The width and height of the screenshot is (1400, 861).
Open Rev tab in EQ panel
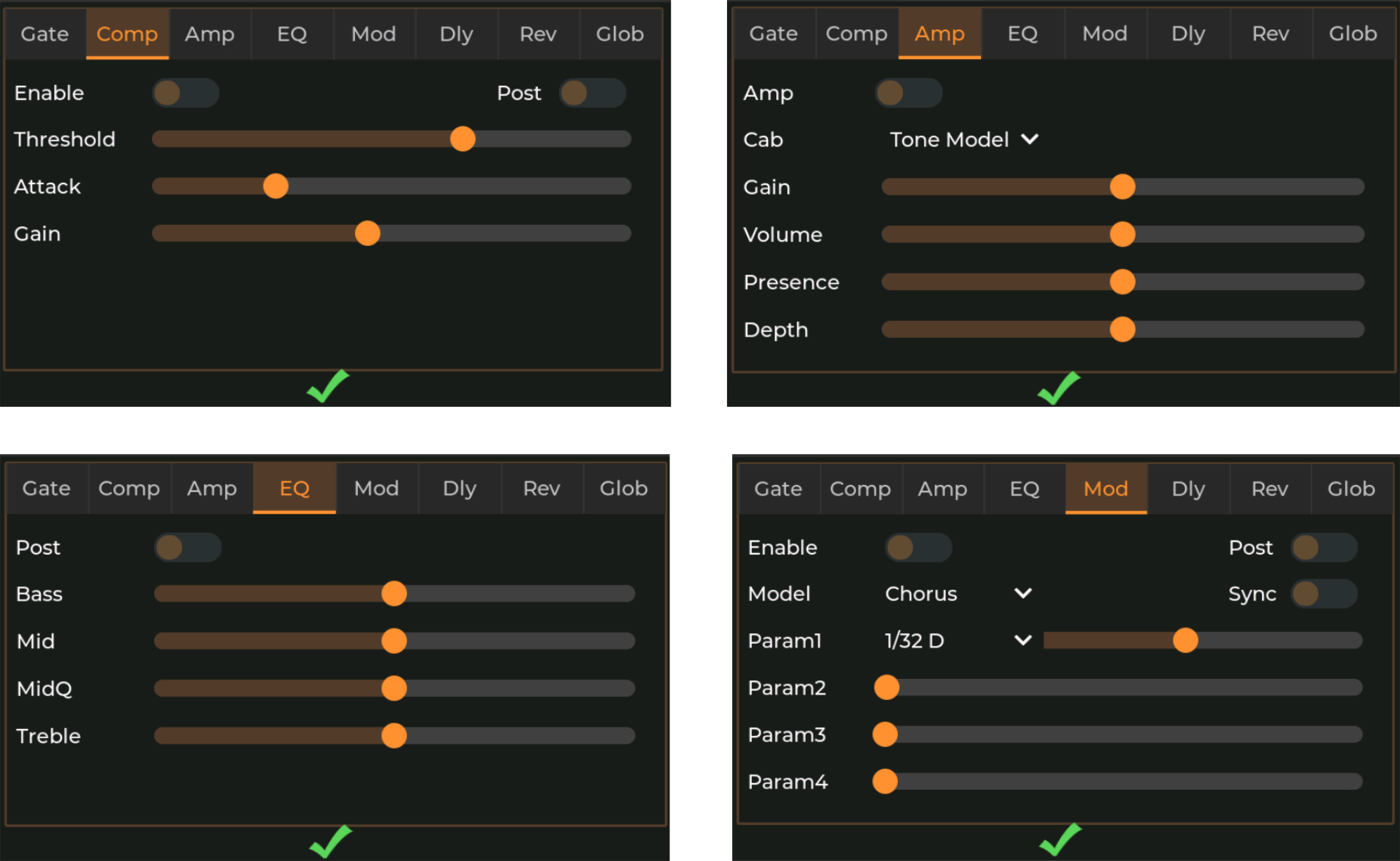pos(541,488)
